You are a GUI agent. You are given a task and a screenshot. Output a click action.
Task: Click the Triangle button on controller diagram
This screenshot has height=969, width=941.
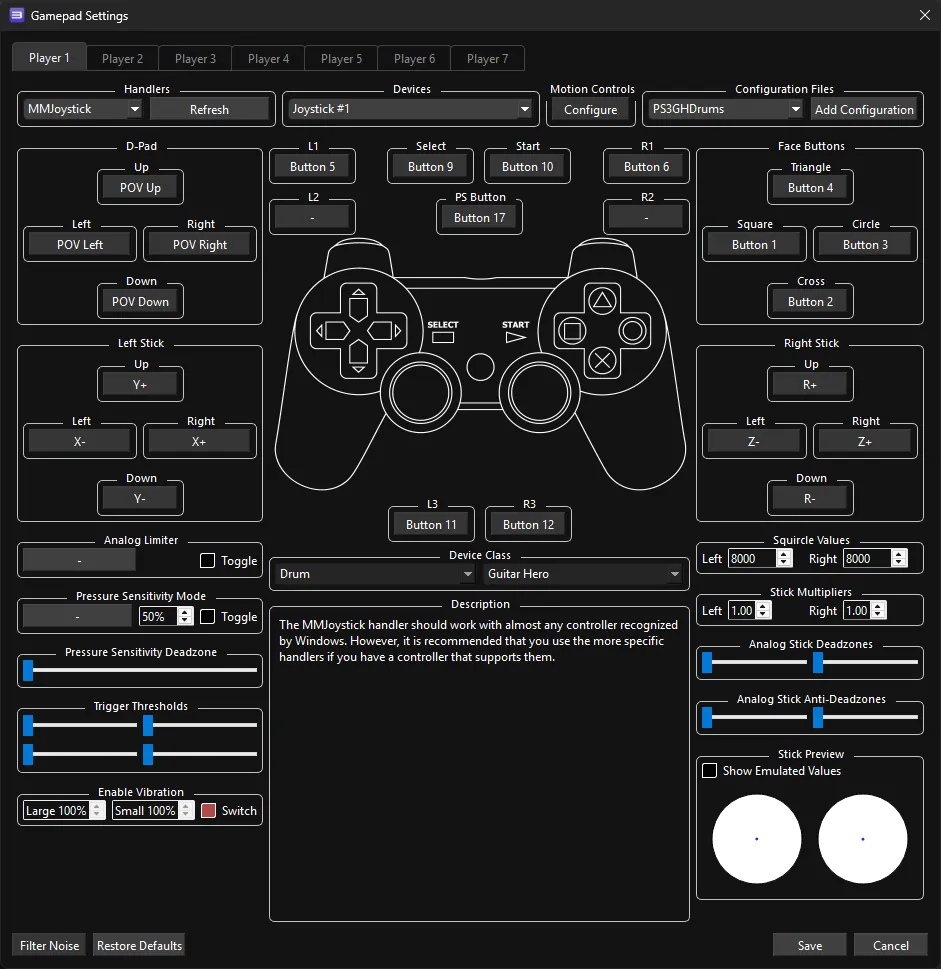coord(601,299)
